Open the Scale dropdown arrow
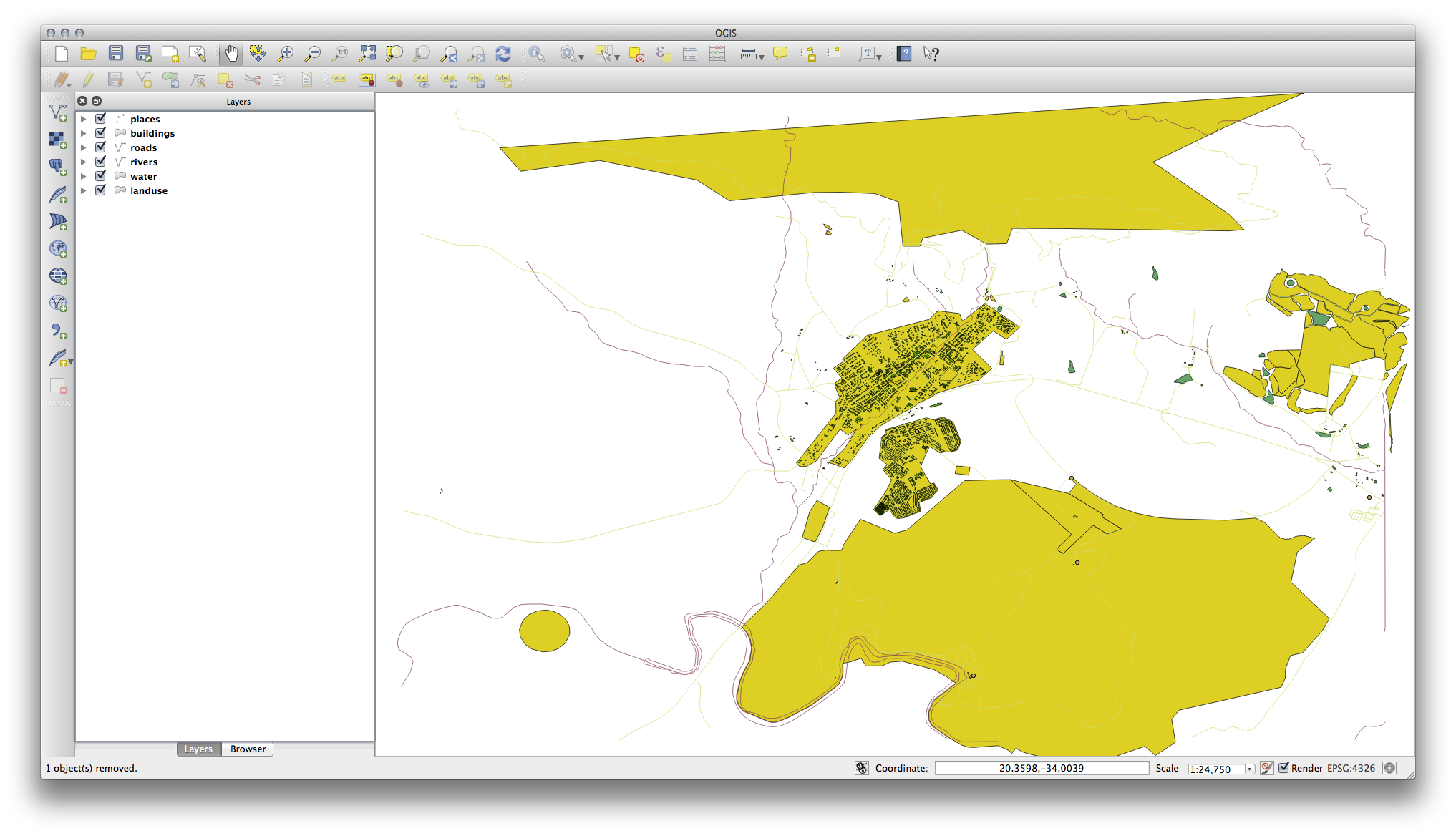The height and width of the screenshot is (836, 1456). pyautogui.click(x=1249, y=769)
